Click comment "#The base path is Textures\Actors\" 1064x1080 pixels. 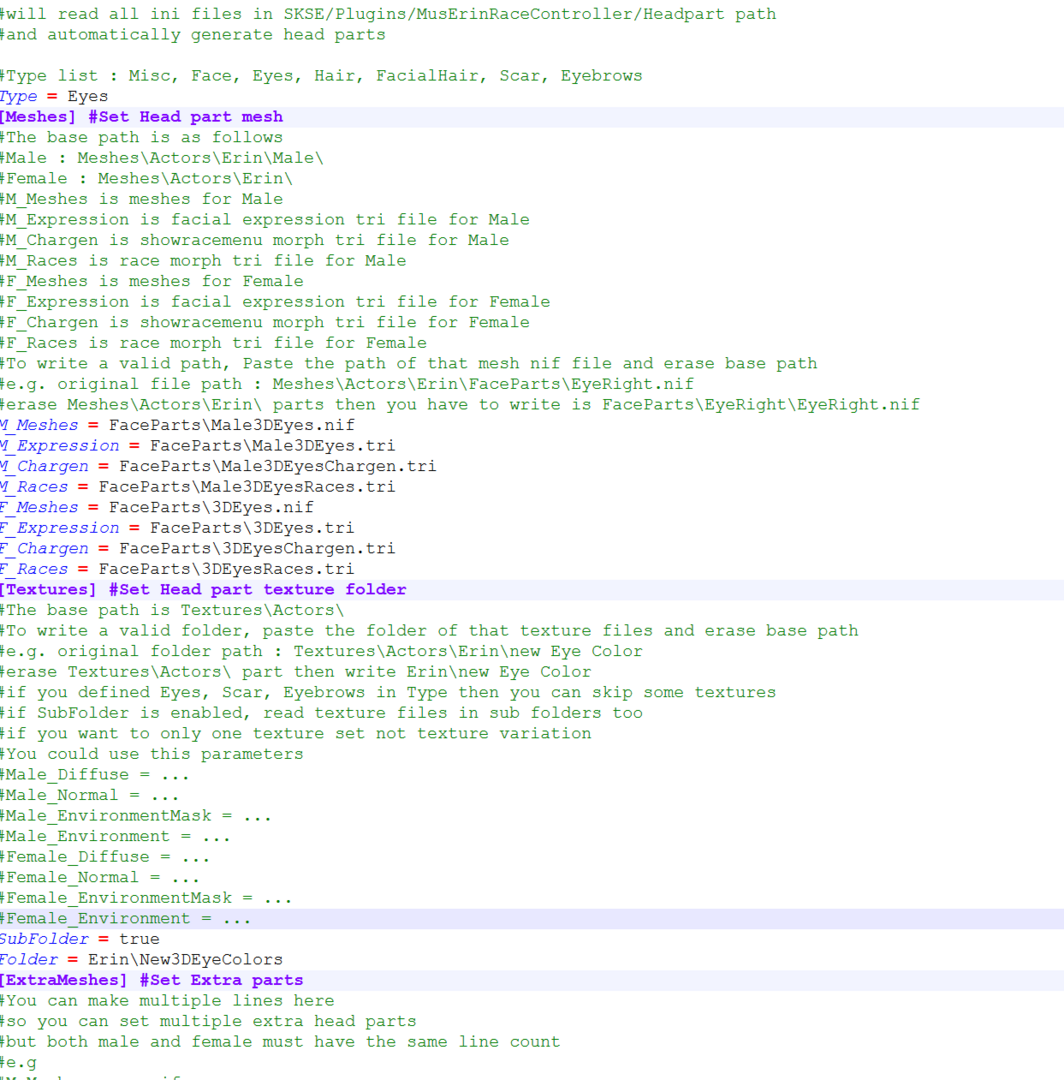click(172, 610)
